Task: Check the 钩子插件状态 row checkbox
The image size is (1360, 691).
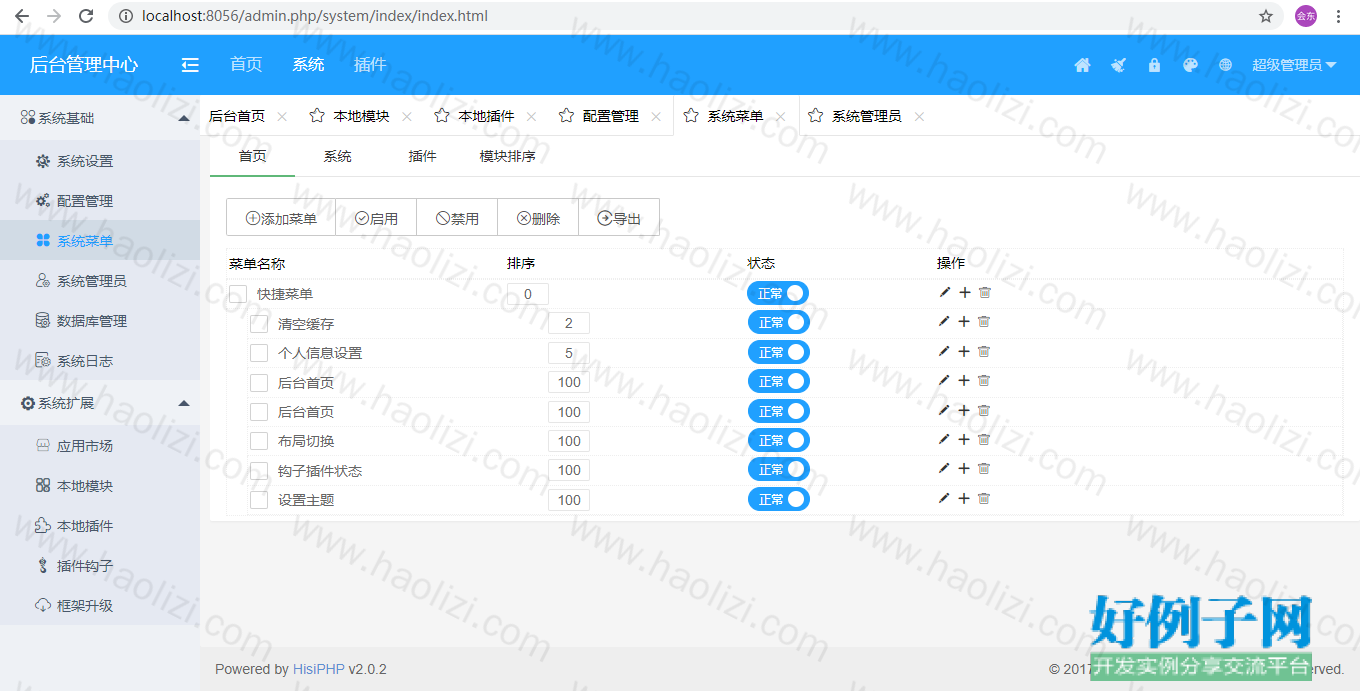Action: click(x=259, y=471)
